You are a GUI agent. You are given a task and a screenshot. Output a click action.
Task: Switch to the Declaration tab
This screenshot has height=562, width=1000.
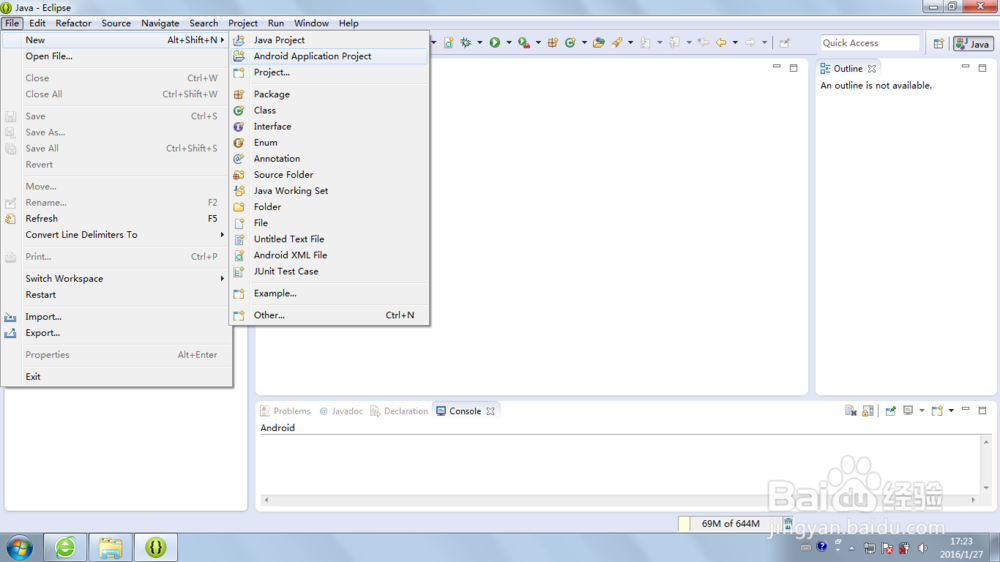(x=400, y=411)
